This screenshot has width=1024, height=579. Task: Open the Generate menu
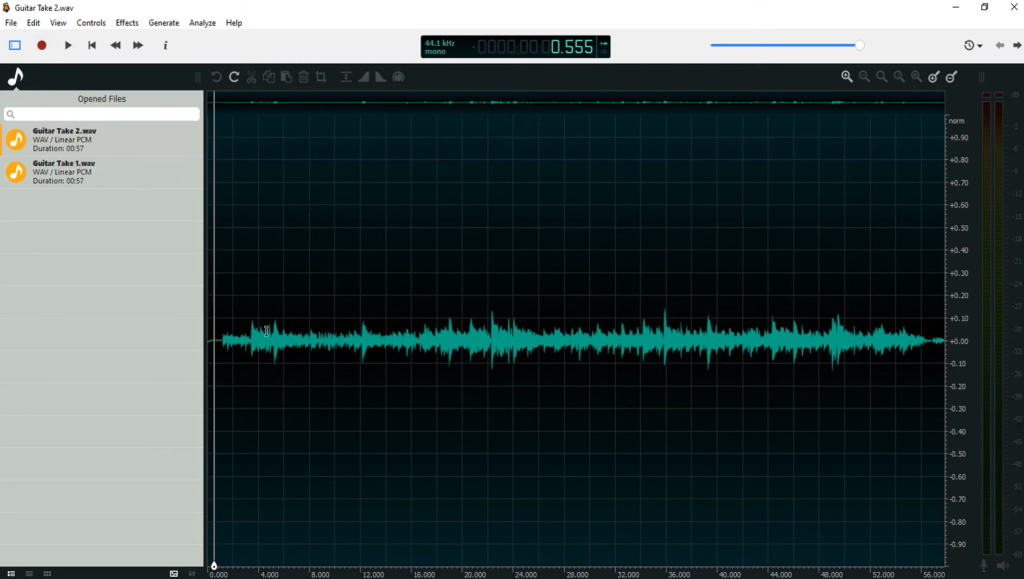point(164,23)
